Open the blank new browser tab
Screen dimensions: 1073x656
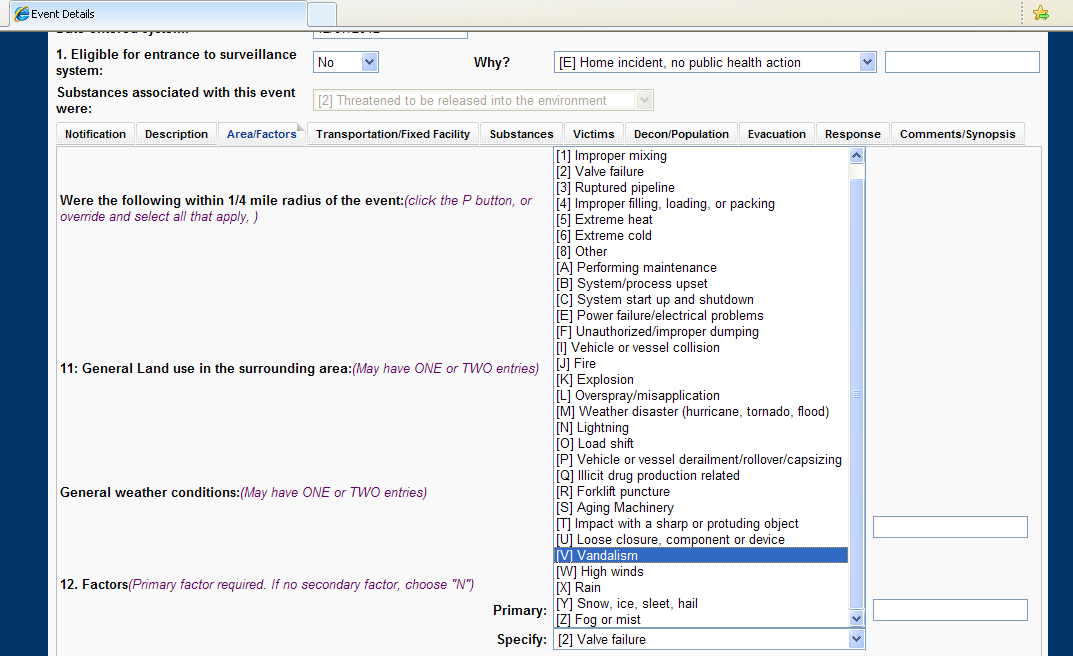(x=322, y=14)
